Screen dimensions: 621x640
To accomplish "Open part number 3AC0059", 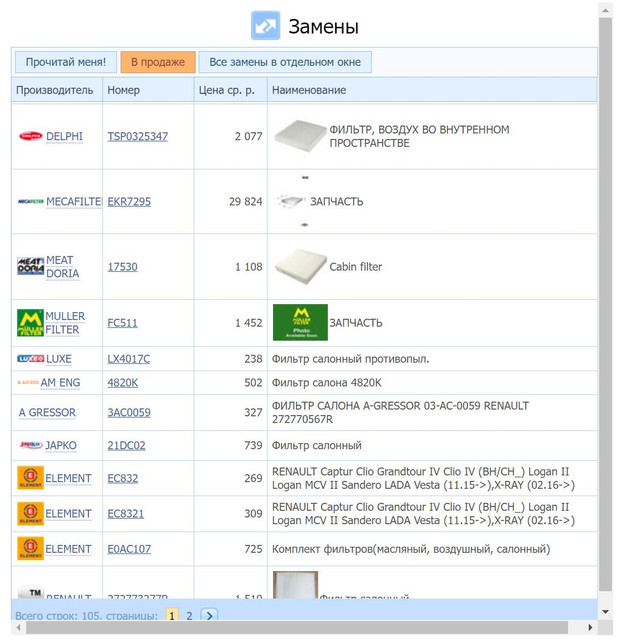I will coord(129,413).
